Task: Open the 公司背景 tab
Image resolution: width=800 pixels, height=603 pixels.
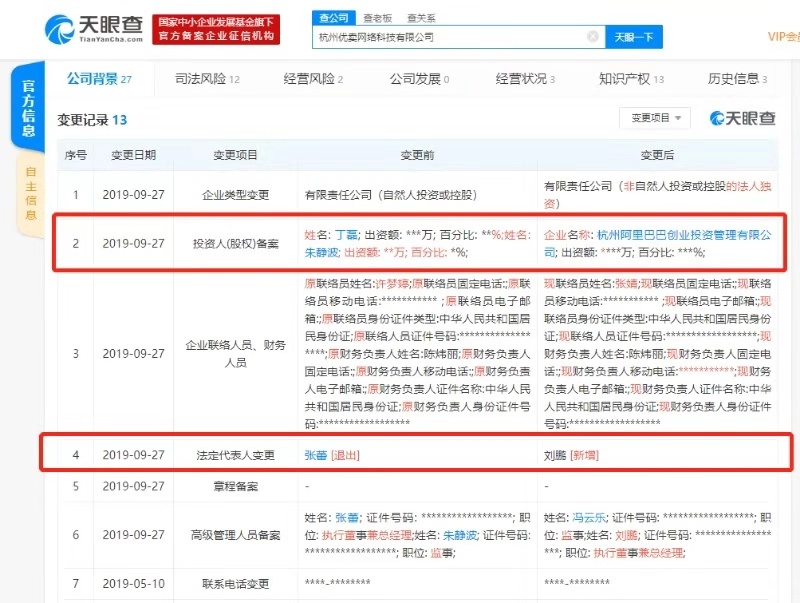Action: pos(99,79)
